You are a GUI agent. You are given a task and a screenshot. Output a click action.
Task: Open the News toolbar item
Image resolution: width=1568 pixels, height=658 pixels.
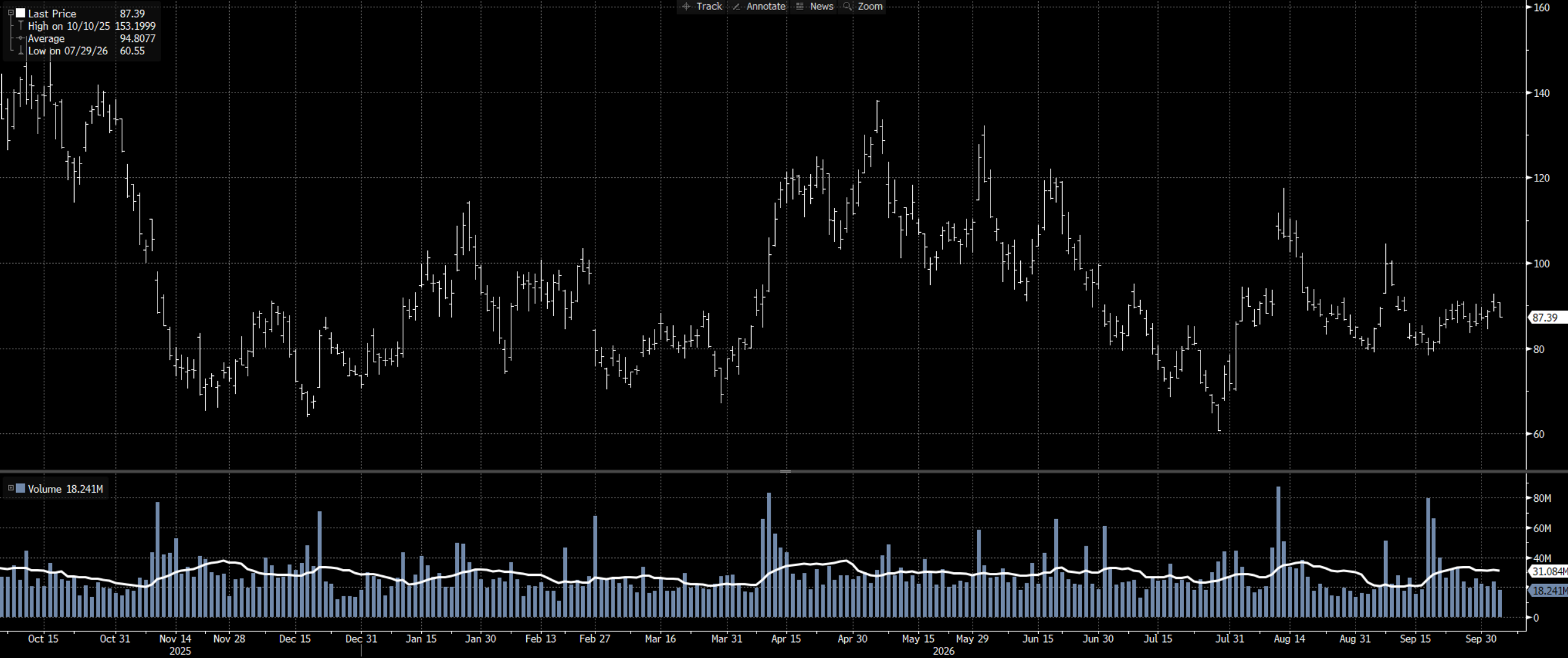click(821, 6)
